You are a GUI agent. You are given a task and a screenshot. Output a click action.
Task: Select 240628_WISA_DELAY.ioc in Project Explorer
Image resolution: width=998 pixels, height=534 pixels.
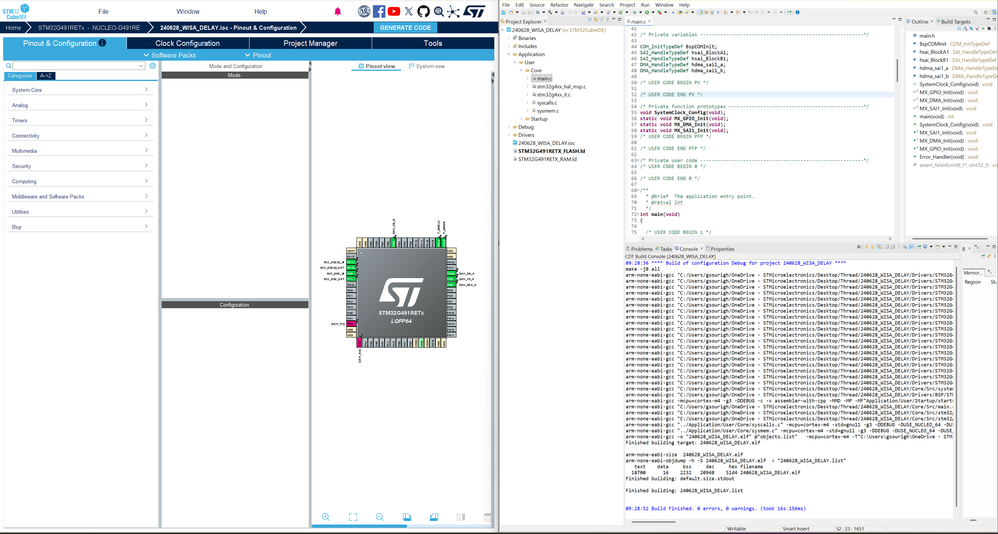[x=544, y=143]
